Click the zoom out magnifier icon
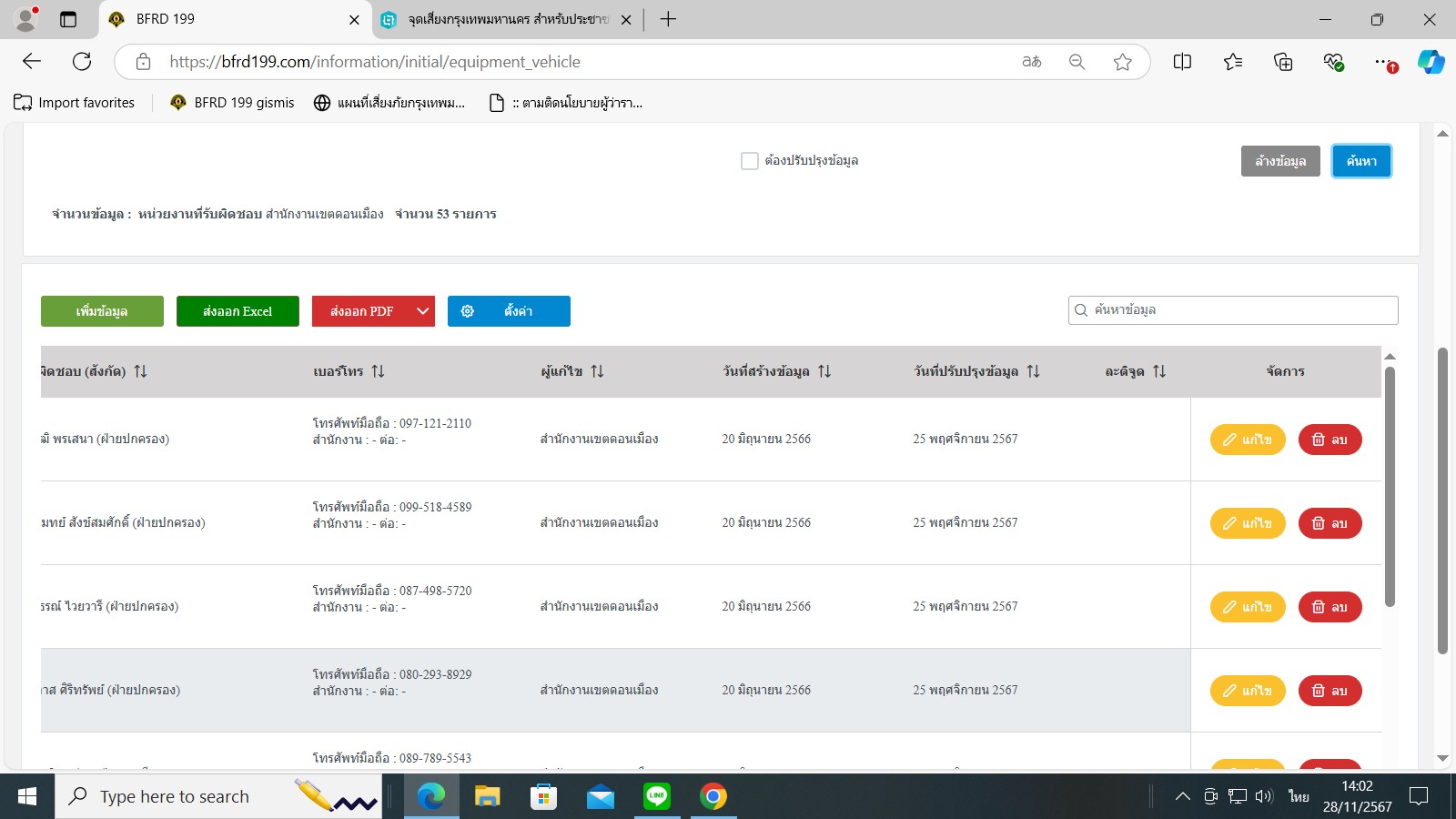 [1077, 62]
